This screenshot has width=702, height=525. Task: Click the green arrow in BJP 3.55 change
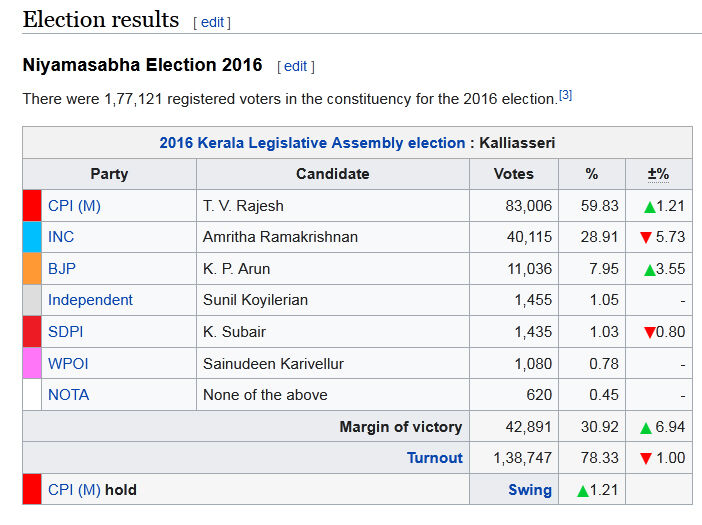[649, 270]
